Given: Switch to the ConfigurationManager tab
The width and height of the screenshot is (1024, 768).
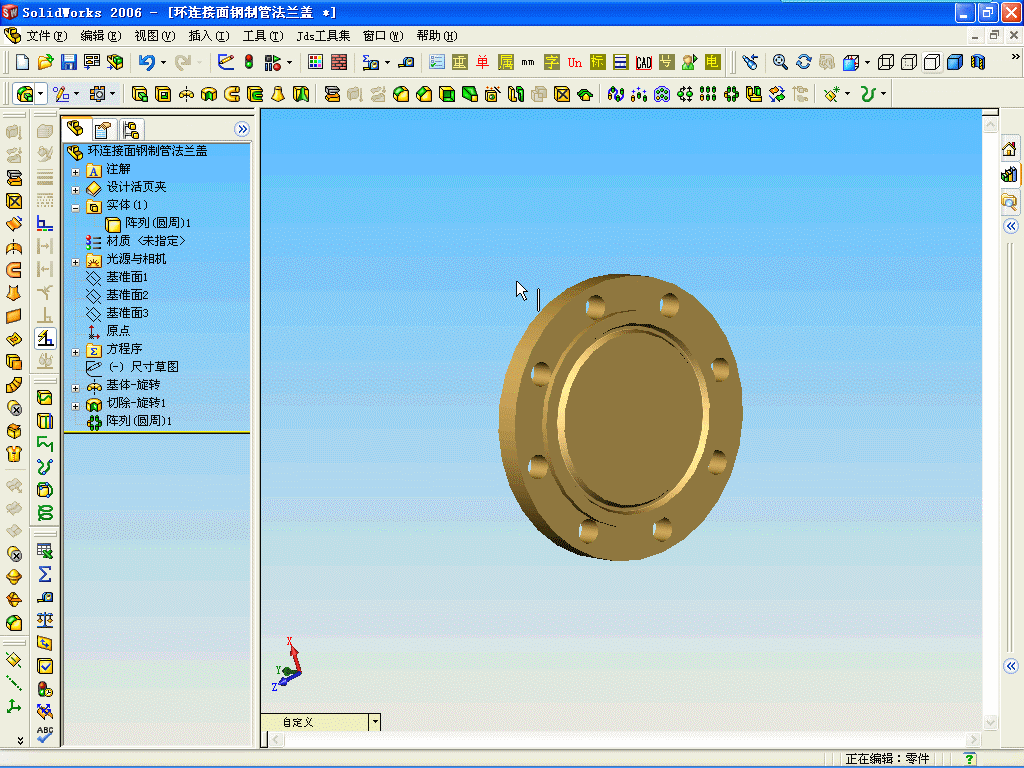Looking at the screenshot, I should pos(131,129).
